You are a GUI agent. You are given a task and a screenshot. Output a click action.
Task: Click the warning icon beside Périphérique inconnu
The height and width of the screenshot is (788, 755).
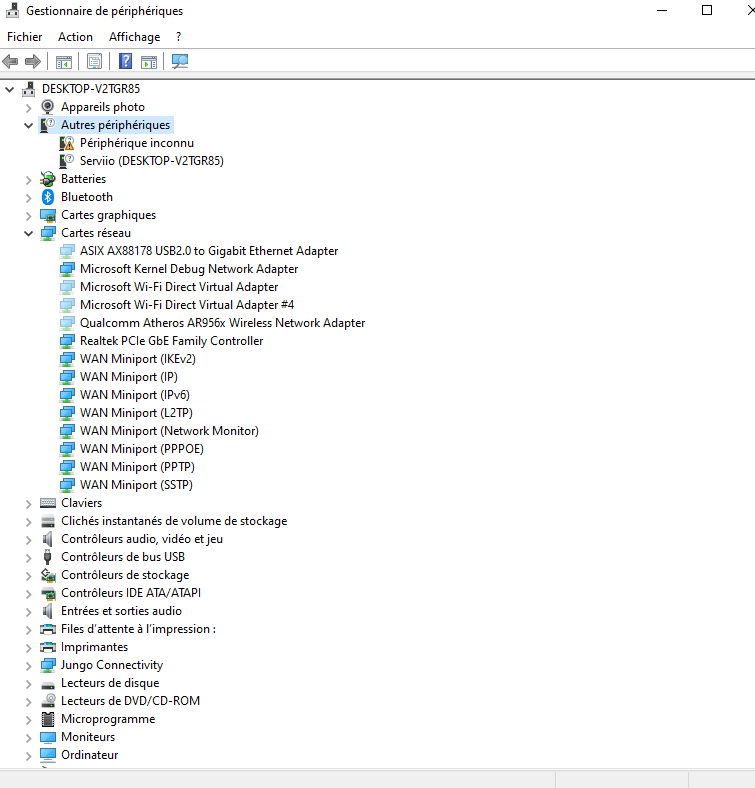66,143
